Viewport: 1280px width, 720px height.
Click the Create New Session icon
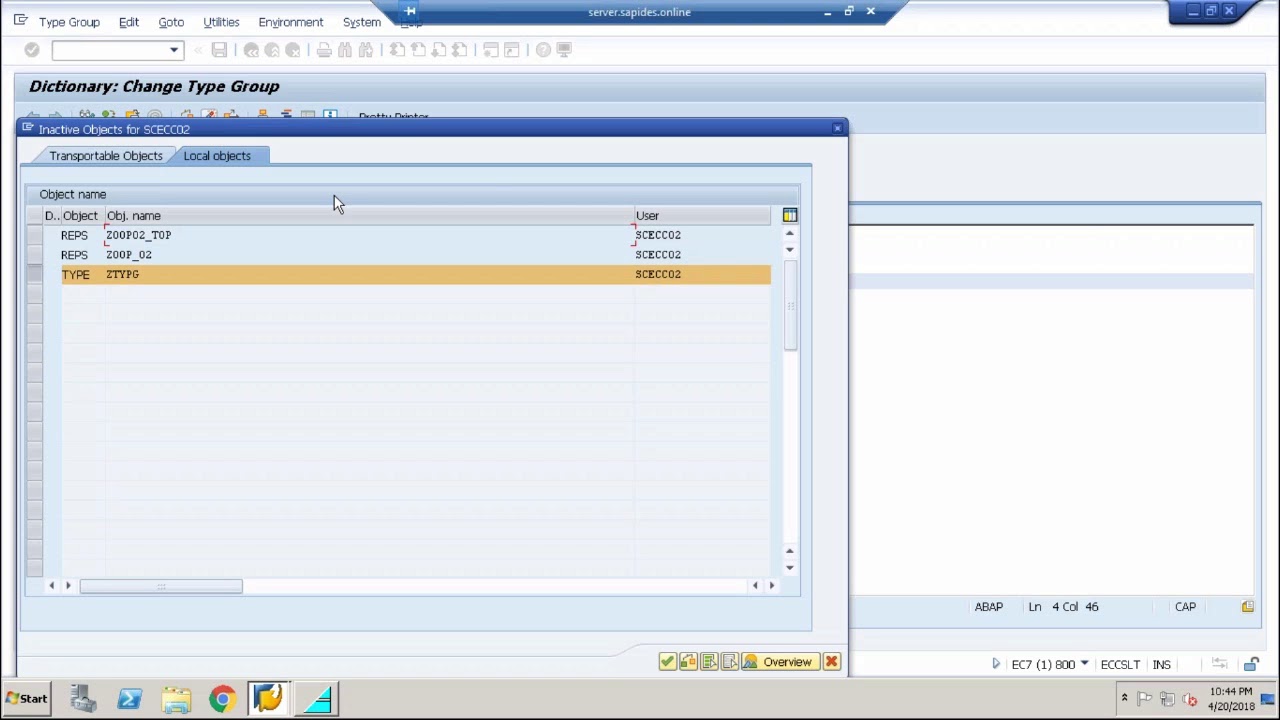point(491,50)
